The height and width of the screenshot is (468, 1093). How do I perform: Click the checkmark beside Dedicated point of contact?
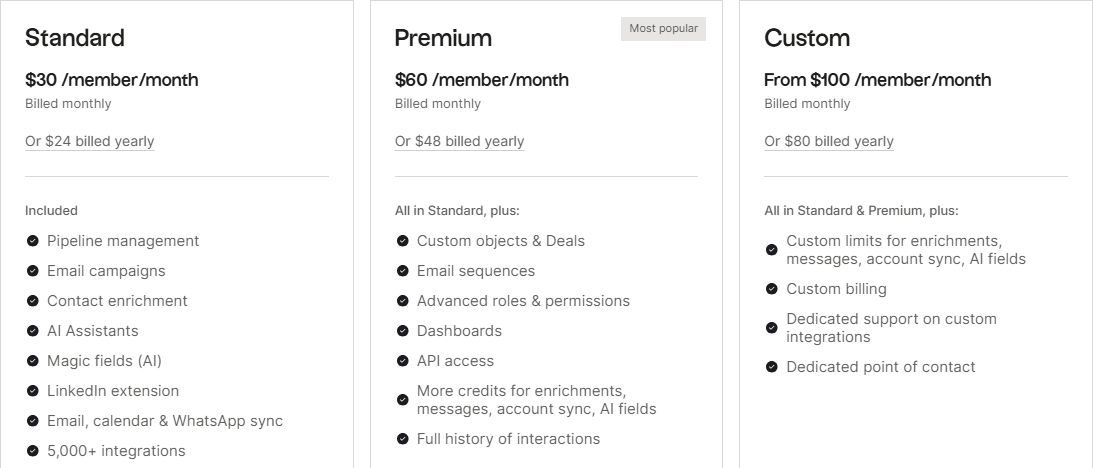point(772,367)
